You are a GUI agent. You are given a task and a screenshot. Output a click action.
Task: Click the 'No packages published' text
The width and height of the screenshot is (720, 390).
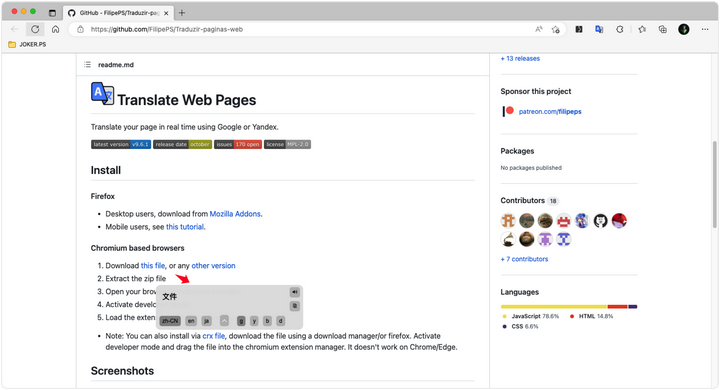coord(531,168)
